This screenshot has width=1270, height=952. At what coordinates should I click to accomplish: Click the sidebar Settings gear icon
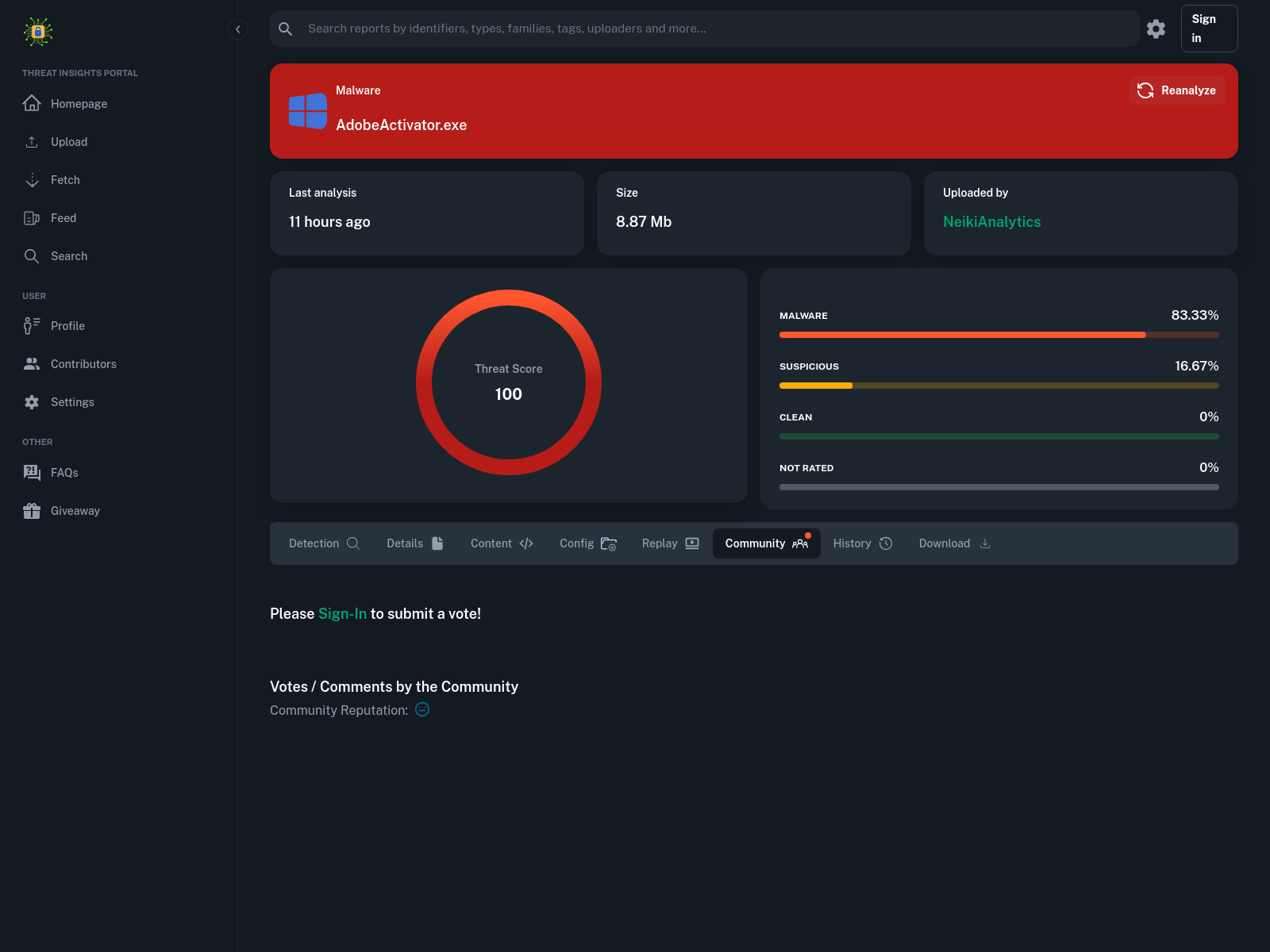pyautogui.click(x=32, y=402)
